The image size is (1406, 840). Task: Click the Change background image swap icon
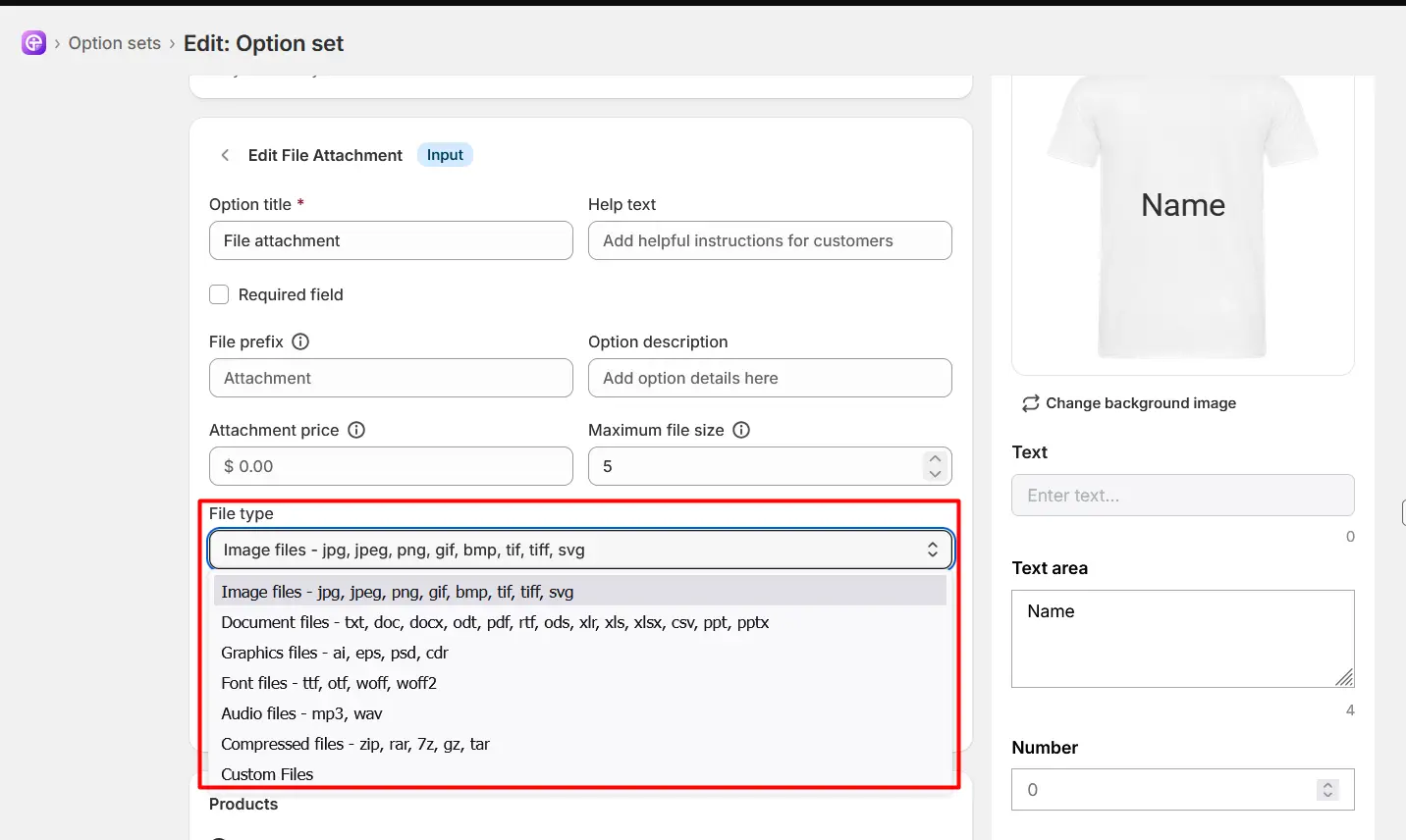coord(1030,403)
